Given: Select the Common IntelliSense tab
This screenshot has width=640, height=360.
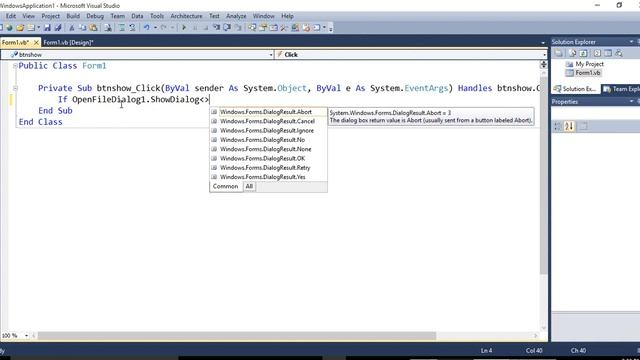Looking at the screenshot, I should 225,186.
